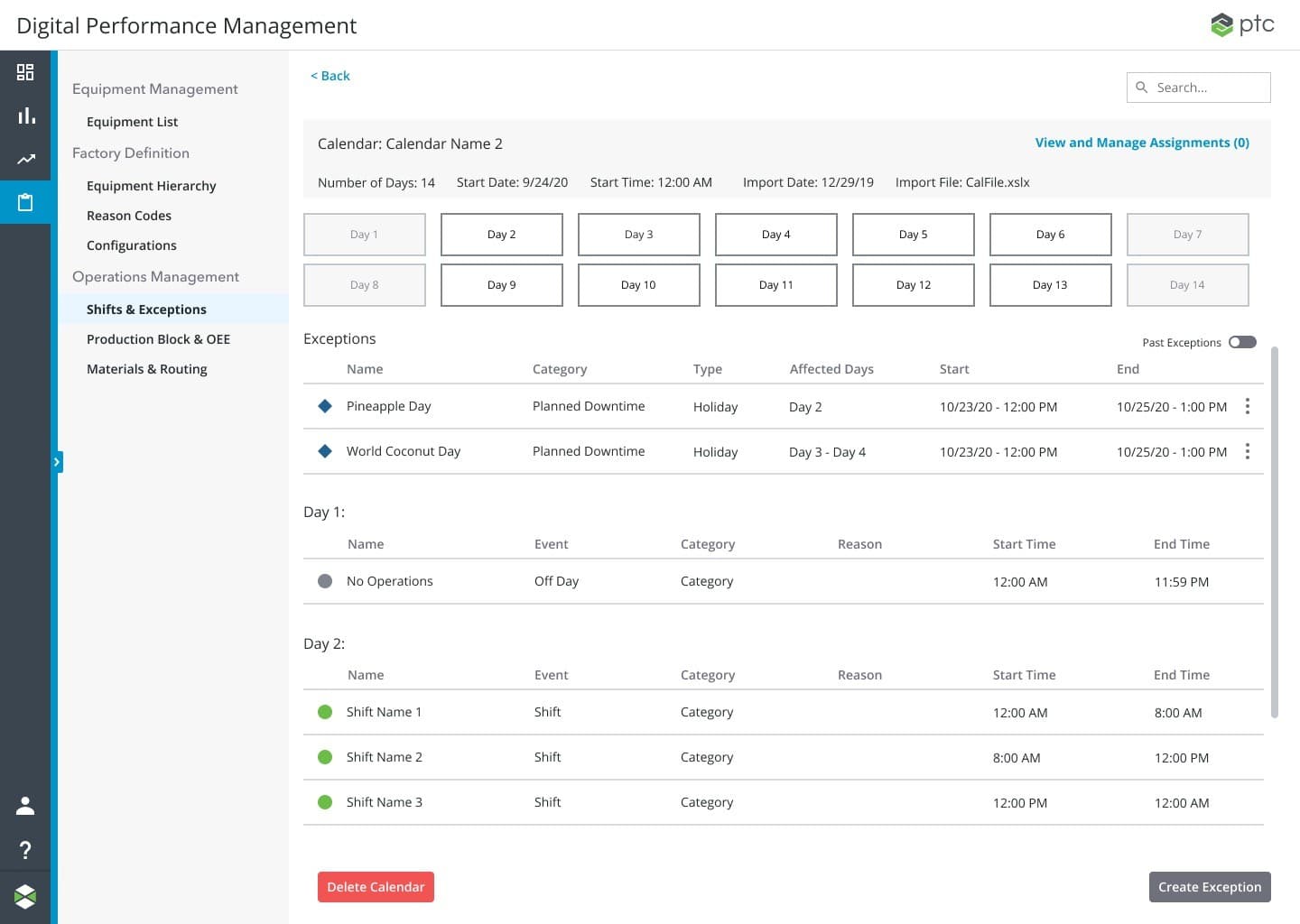
Task: Click the gray status dot for No Operations
Action: coord(325,581)
